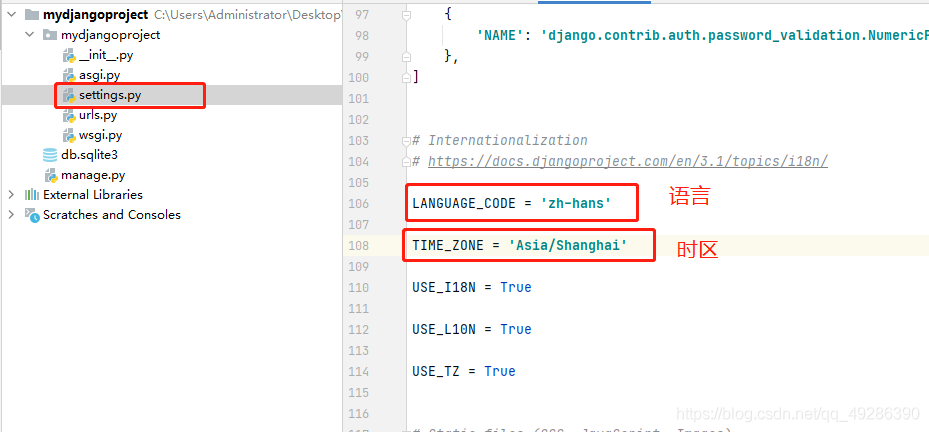Screen dimensions: 929x432
Task: Select __init__.py in the project tree
Action: coord(106,56)
